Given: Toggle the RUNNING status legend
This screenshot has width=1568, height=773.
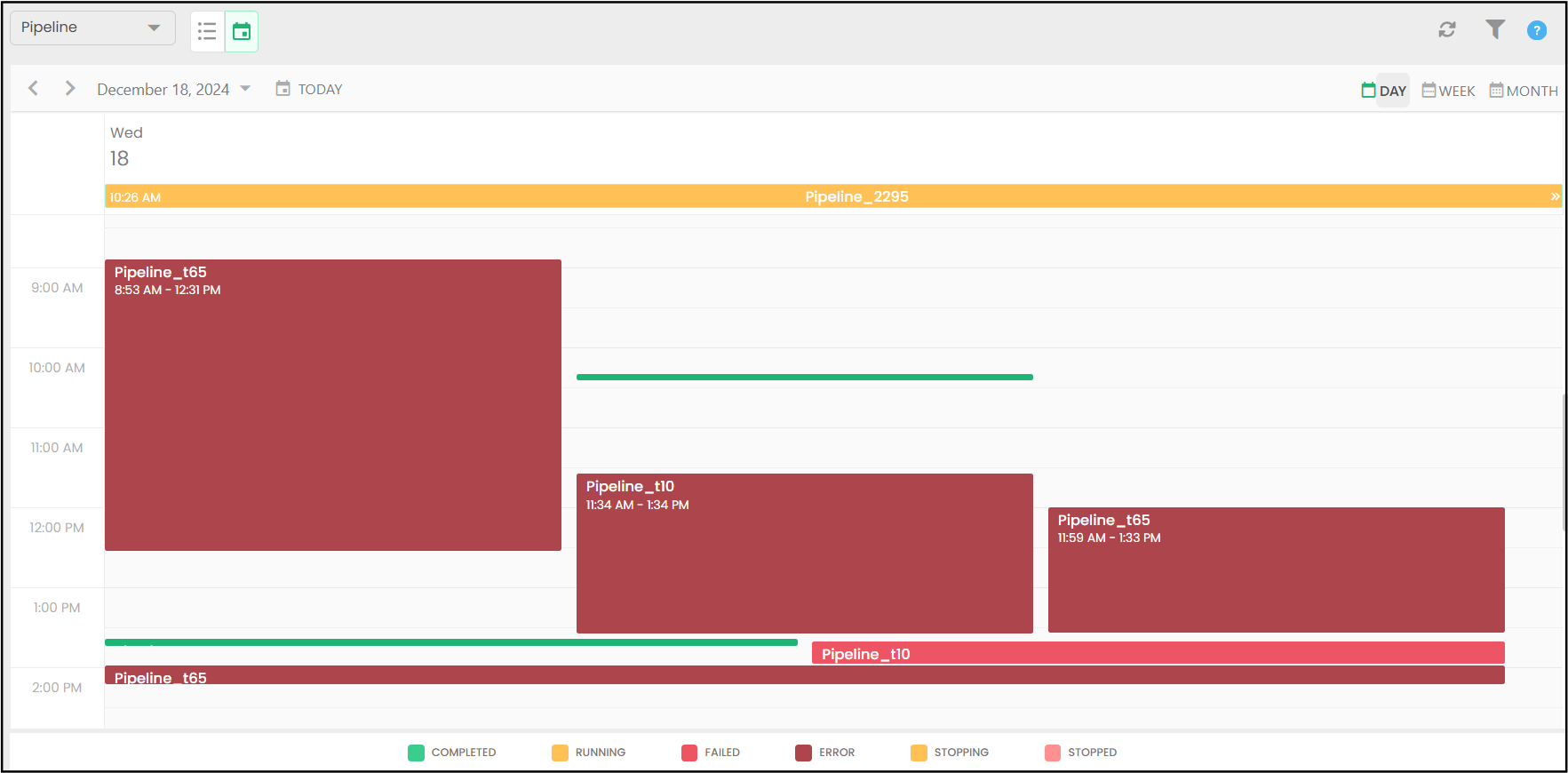Looking at the screenshot, I should (x=589, y=753).
